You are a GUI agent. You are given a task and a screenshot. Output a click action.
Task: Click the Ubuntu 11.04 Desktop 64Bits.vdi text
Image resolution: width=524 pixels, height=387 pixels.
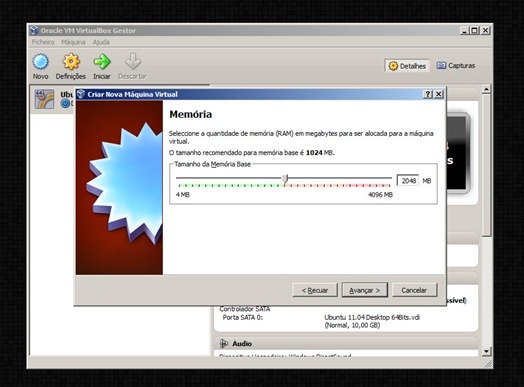[372, 317]
